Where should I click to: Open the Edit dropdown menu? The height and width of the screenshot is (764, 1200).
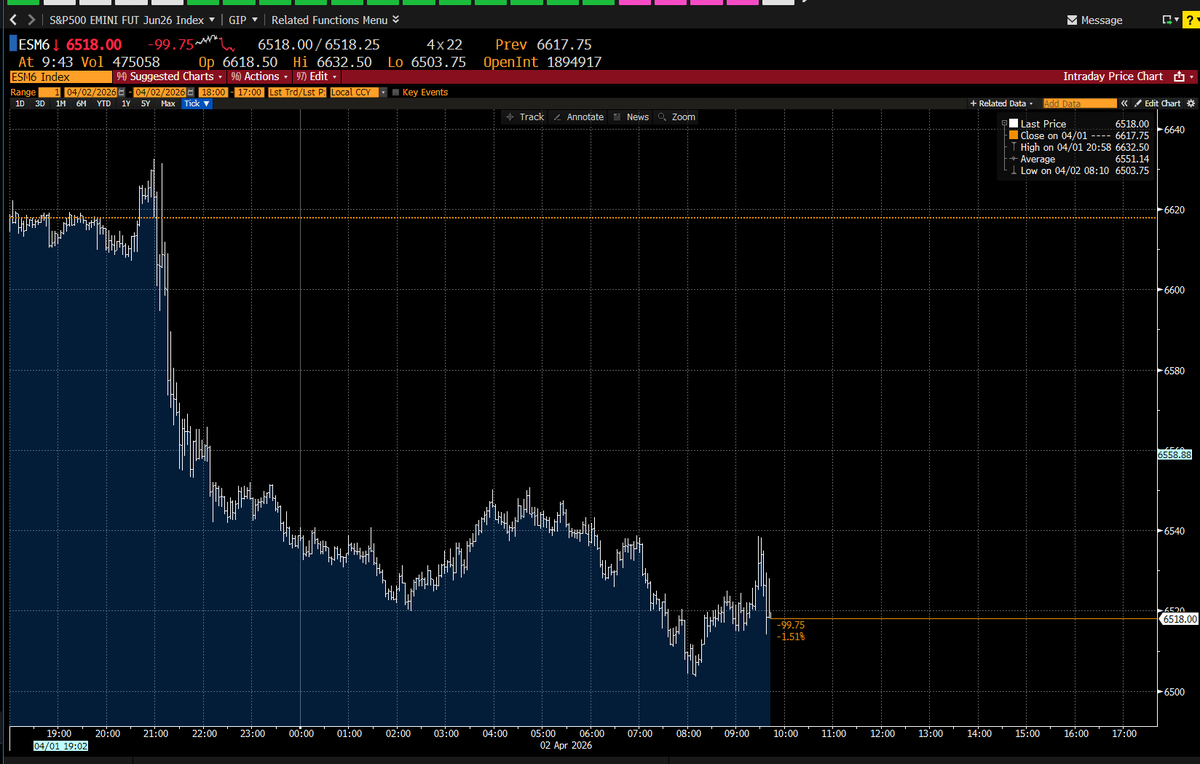pos(316,76)
